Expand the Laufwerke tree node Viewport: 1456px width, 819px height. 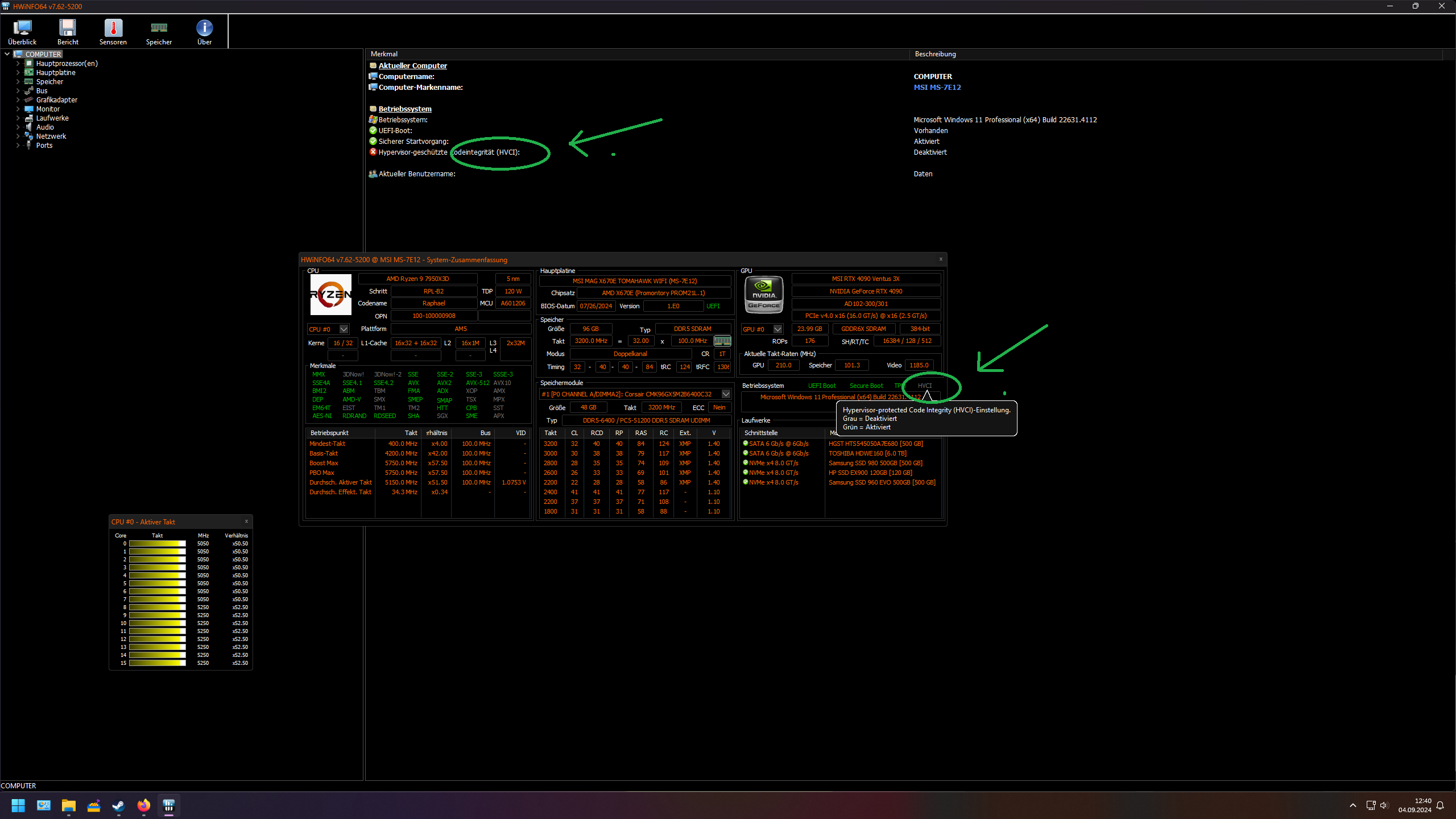18,118
